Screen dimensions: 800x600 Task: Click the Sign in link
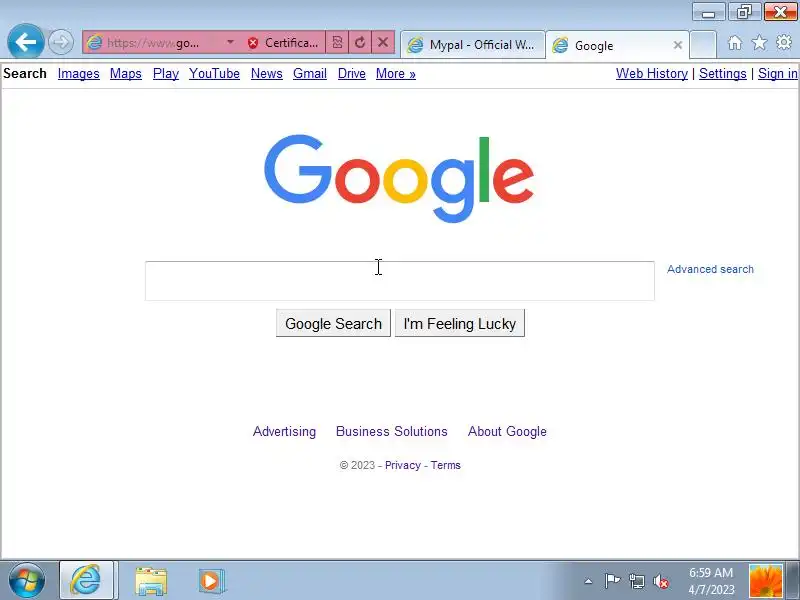(778, 74)
